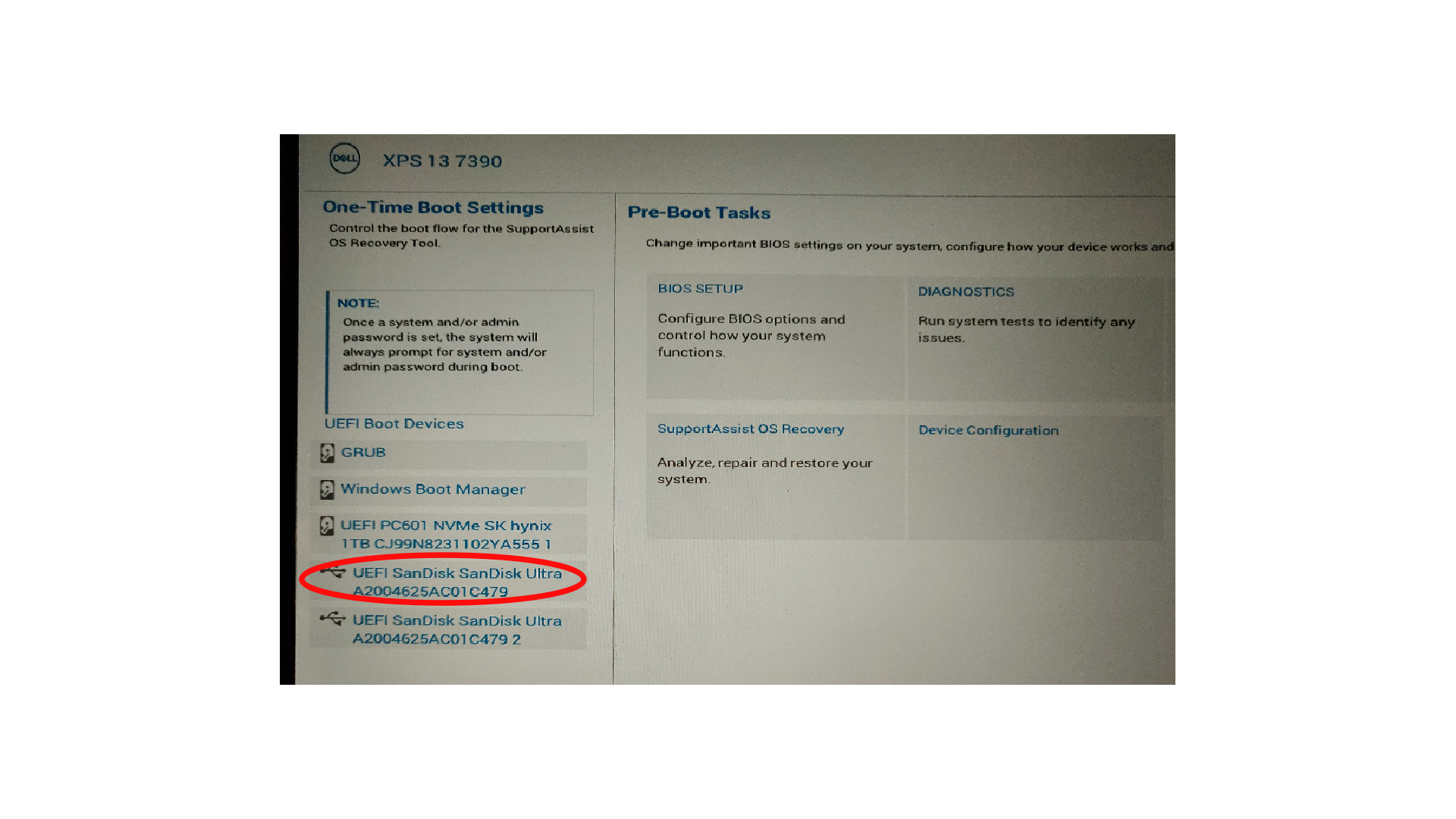Open SupportAssist OS Recovery tool
This screenshot has width=1456, height=819.
[x=752, y=428]
